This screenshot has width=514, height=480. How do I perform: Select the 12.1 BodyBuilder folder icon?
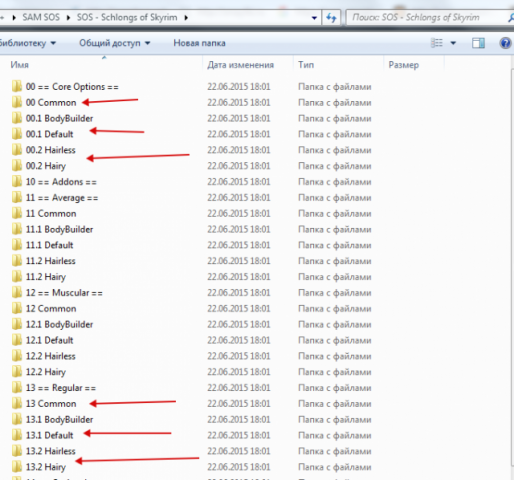(x=17, y=324)
